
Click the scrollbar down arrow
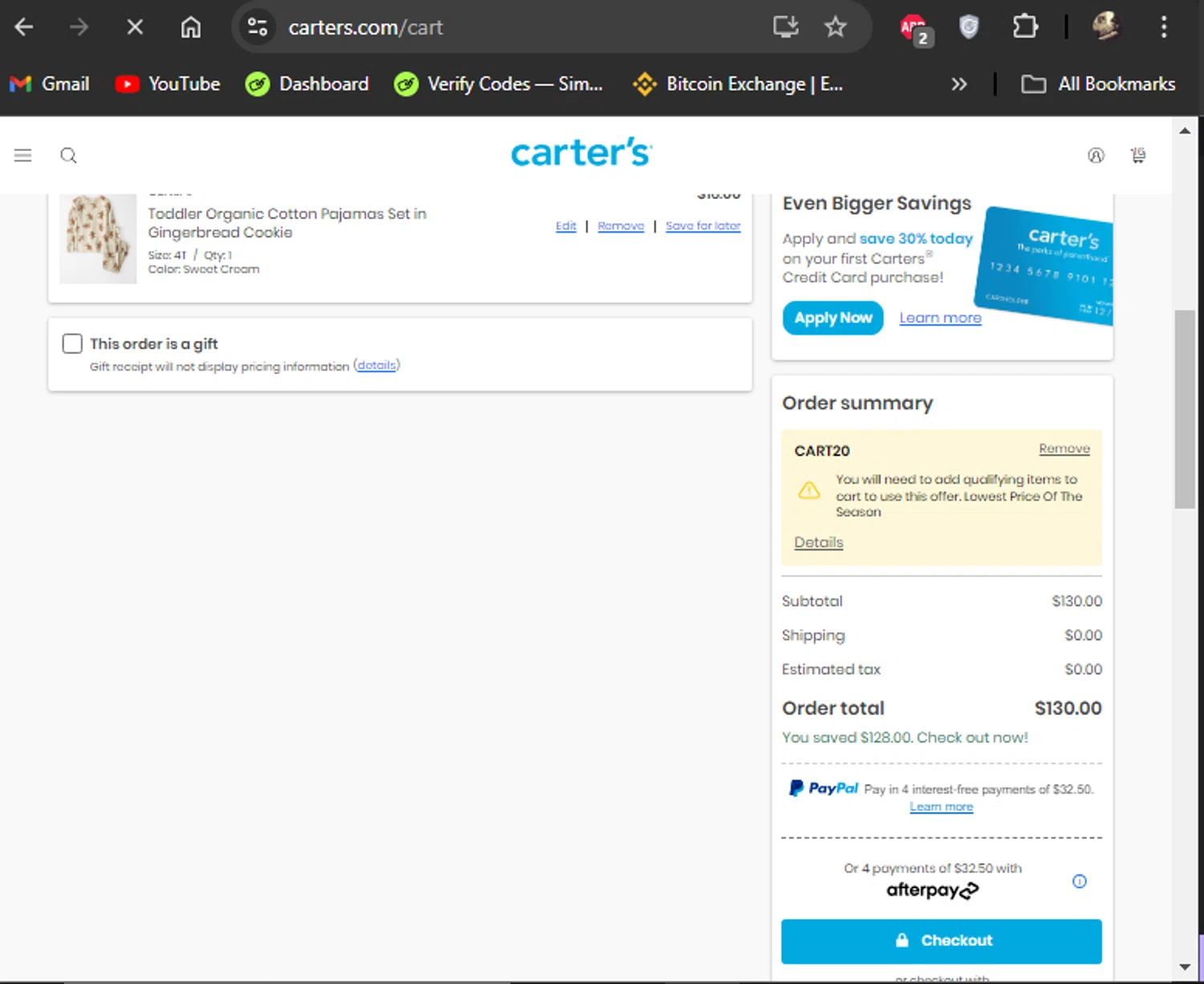pyautogui.click(x=1185, y=967)
